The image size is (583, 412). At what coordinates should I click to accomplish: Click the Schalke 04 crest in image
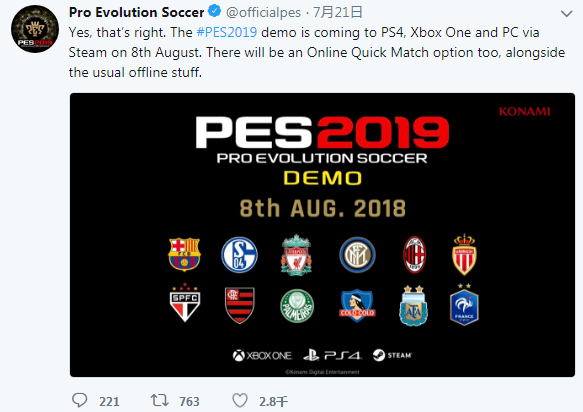[239, 255]
